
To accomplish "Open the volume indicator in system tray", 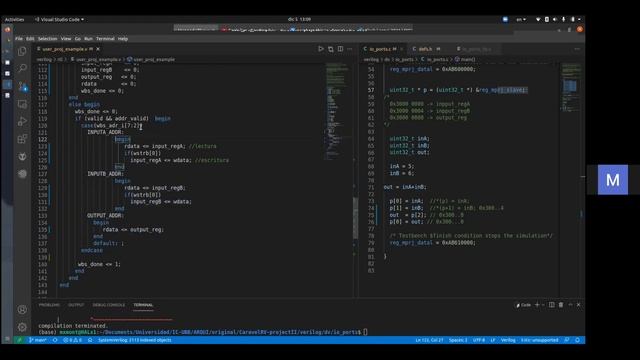I will tap(555, 19).
